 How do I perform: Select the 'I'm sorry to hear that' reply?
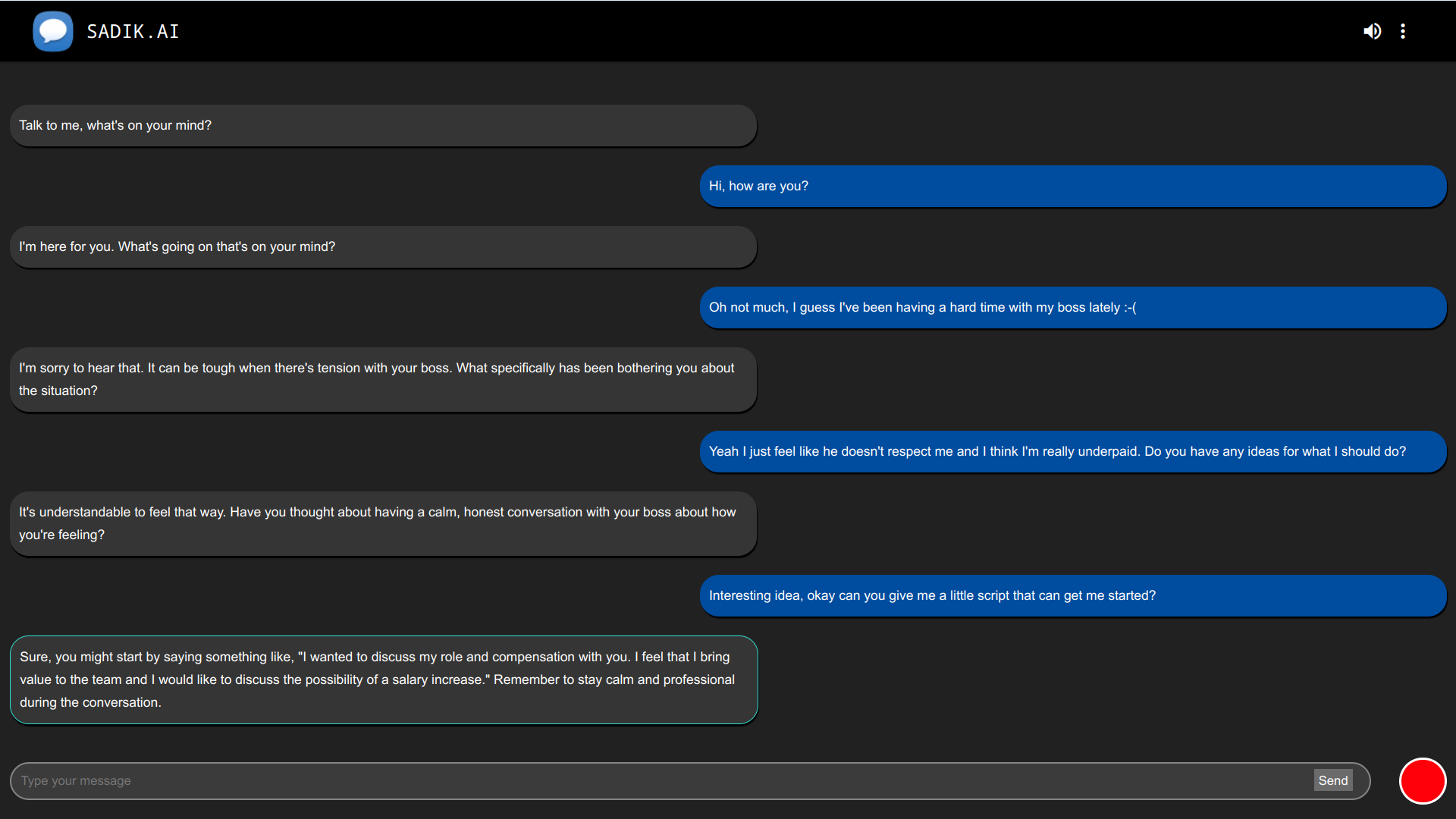click(383, 379)
